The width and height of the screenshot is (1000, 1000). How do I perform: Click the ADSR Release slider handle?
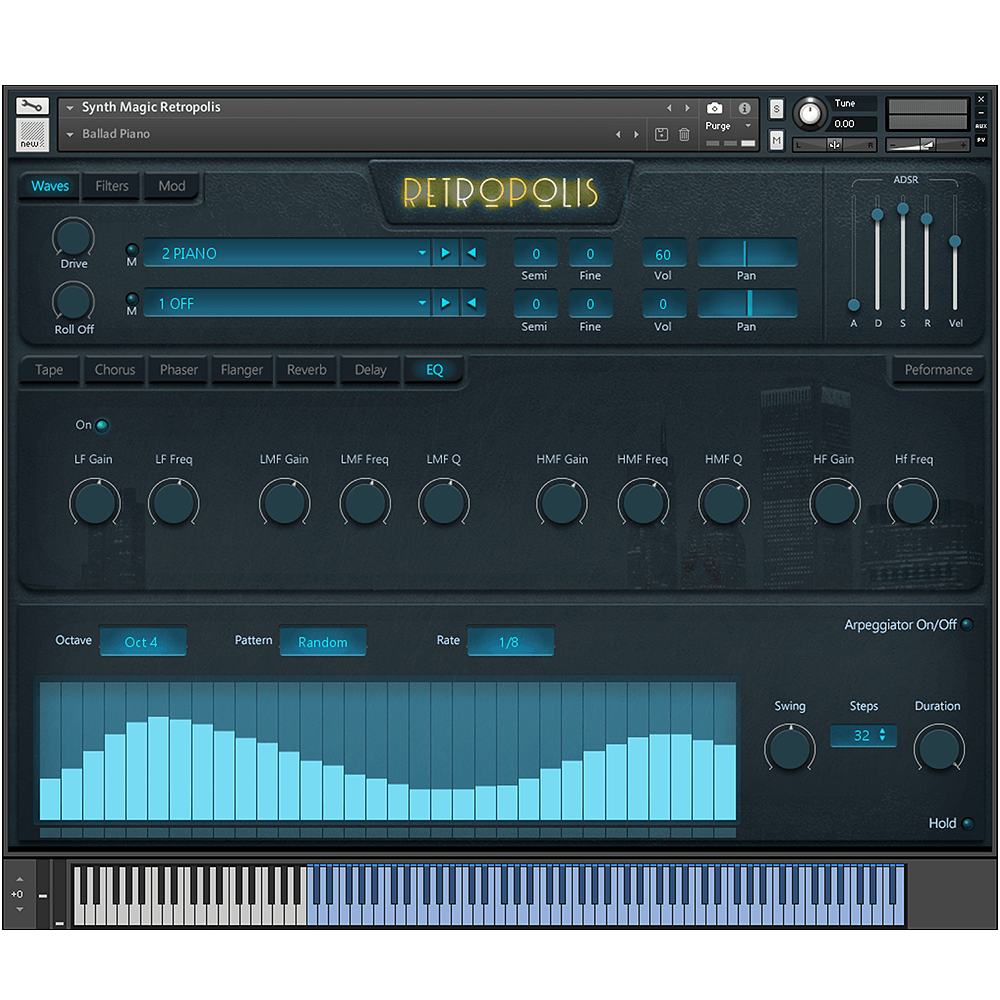927,219
